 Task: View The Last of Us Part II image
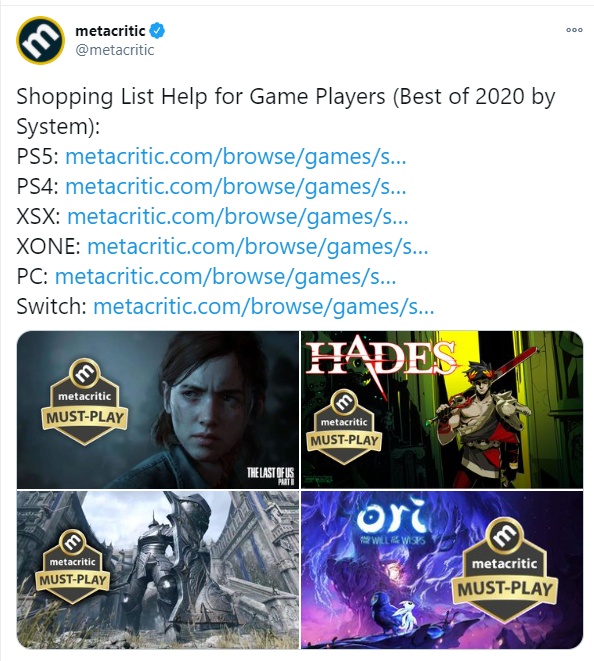click(x=158, y=410)
